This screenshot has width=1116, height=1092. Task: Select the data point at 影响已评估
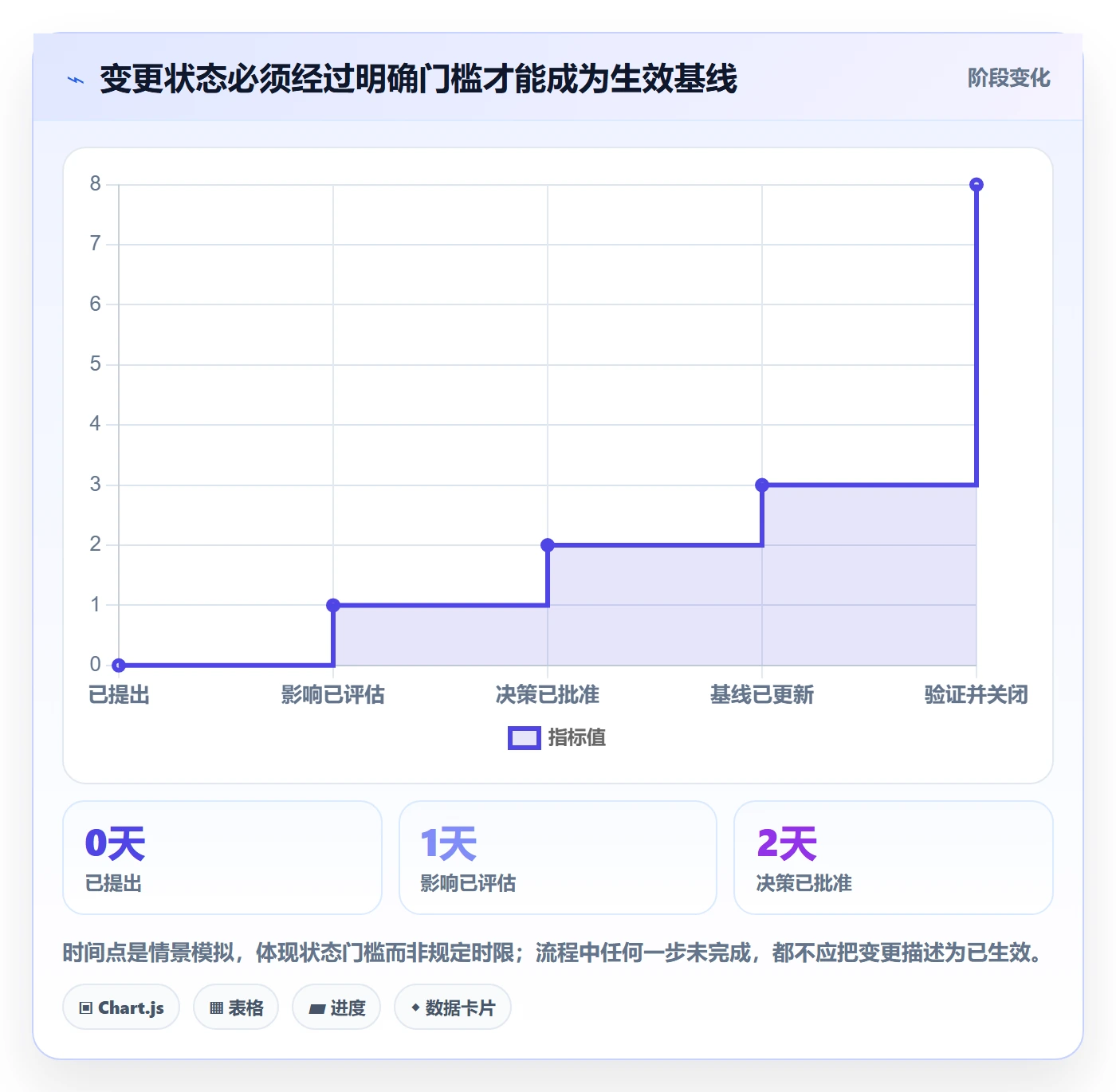(x=333, y=606)
